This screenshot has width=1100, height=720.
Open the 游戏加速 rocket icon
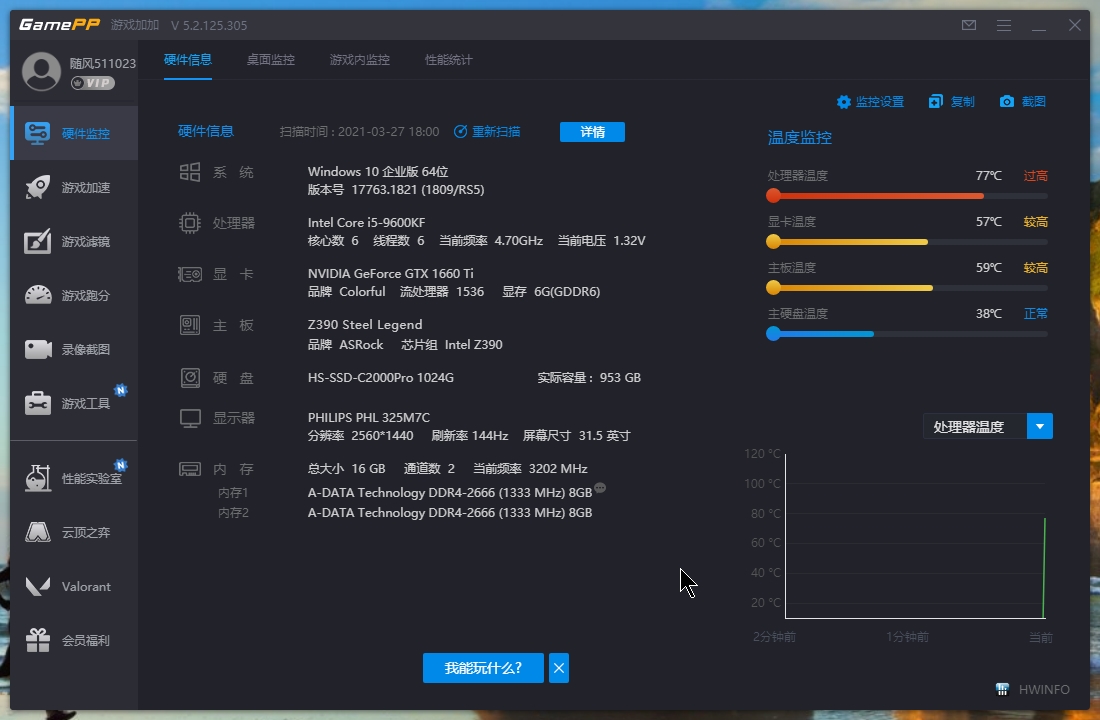[x=38, y=187]
